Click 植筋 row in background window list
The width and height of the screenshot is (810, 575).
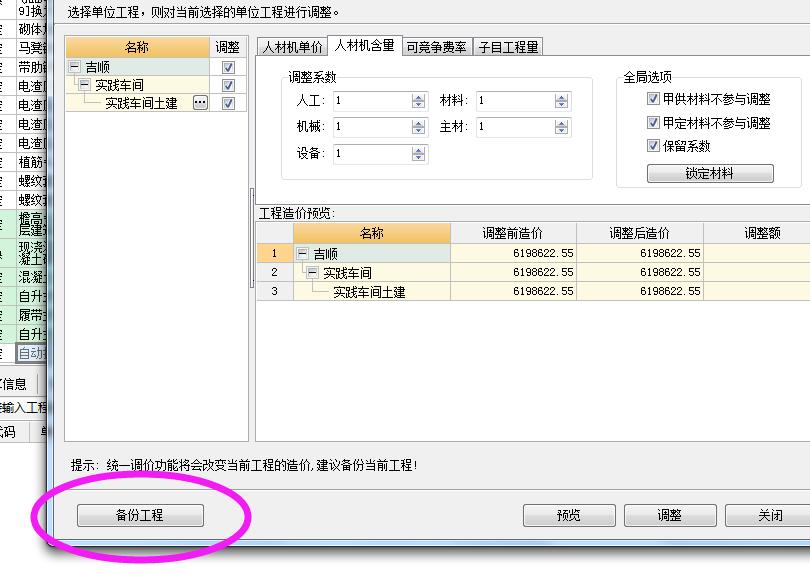31,162
